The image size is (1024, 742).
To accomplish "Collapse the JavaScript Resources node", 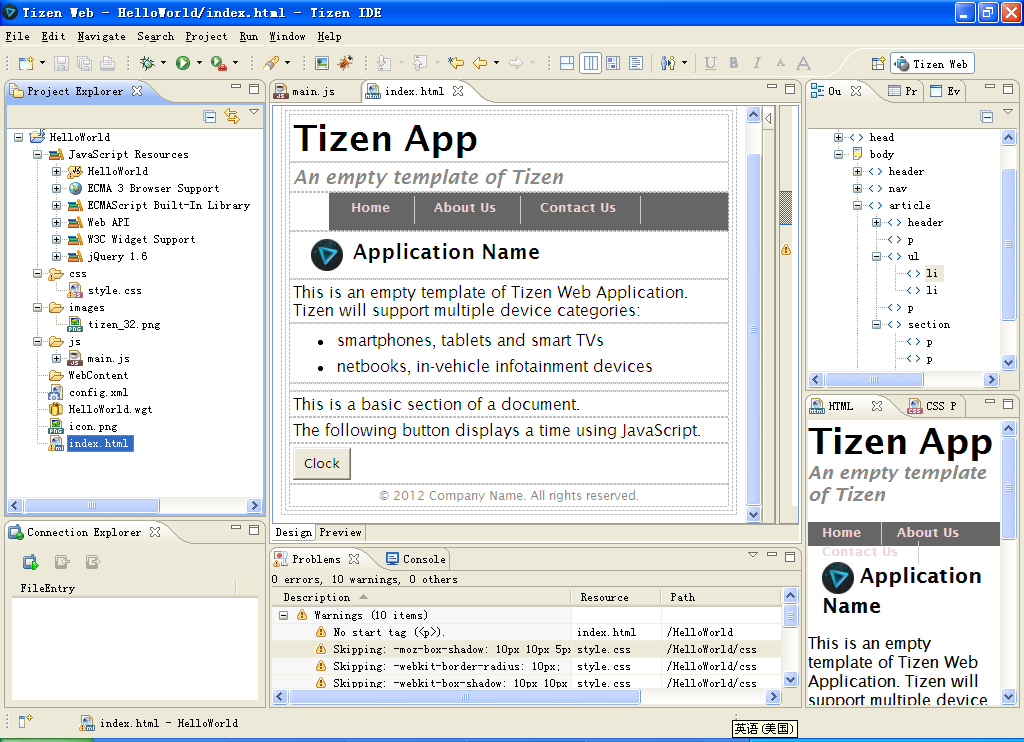I will [x=37, y=154].
